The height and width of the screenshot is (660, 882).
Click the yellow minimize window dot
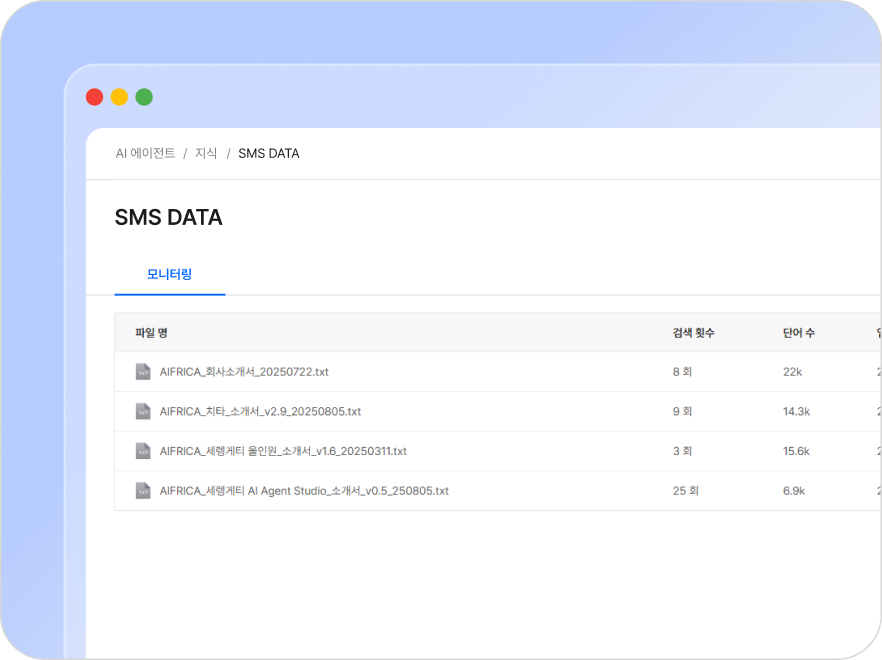point(119,97)
